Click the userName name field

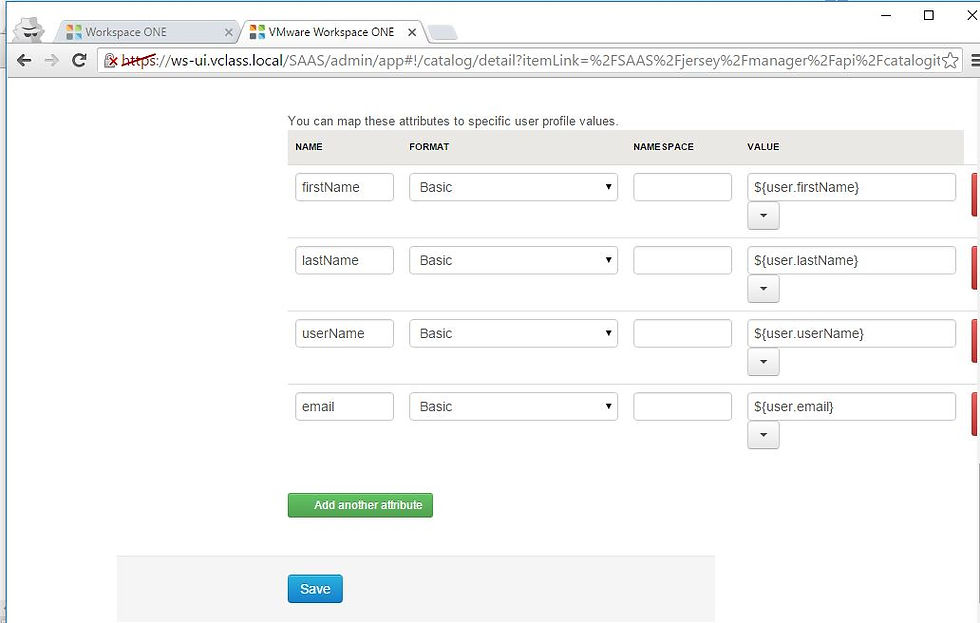344,333
